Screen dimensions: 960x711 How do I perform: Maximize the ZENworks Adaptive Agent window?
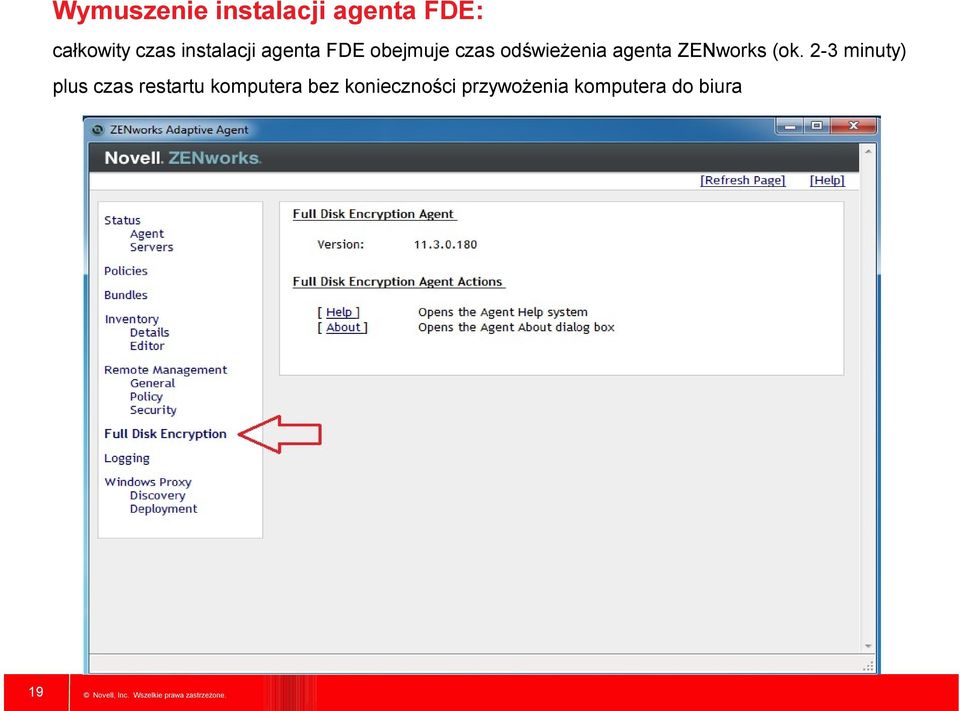pyautogui.click(x=817, y=126)
